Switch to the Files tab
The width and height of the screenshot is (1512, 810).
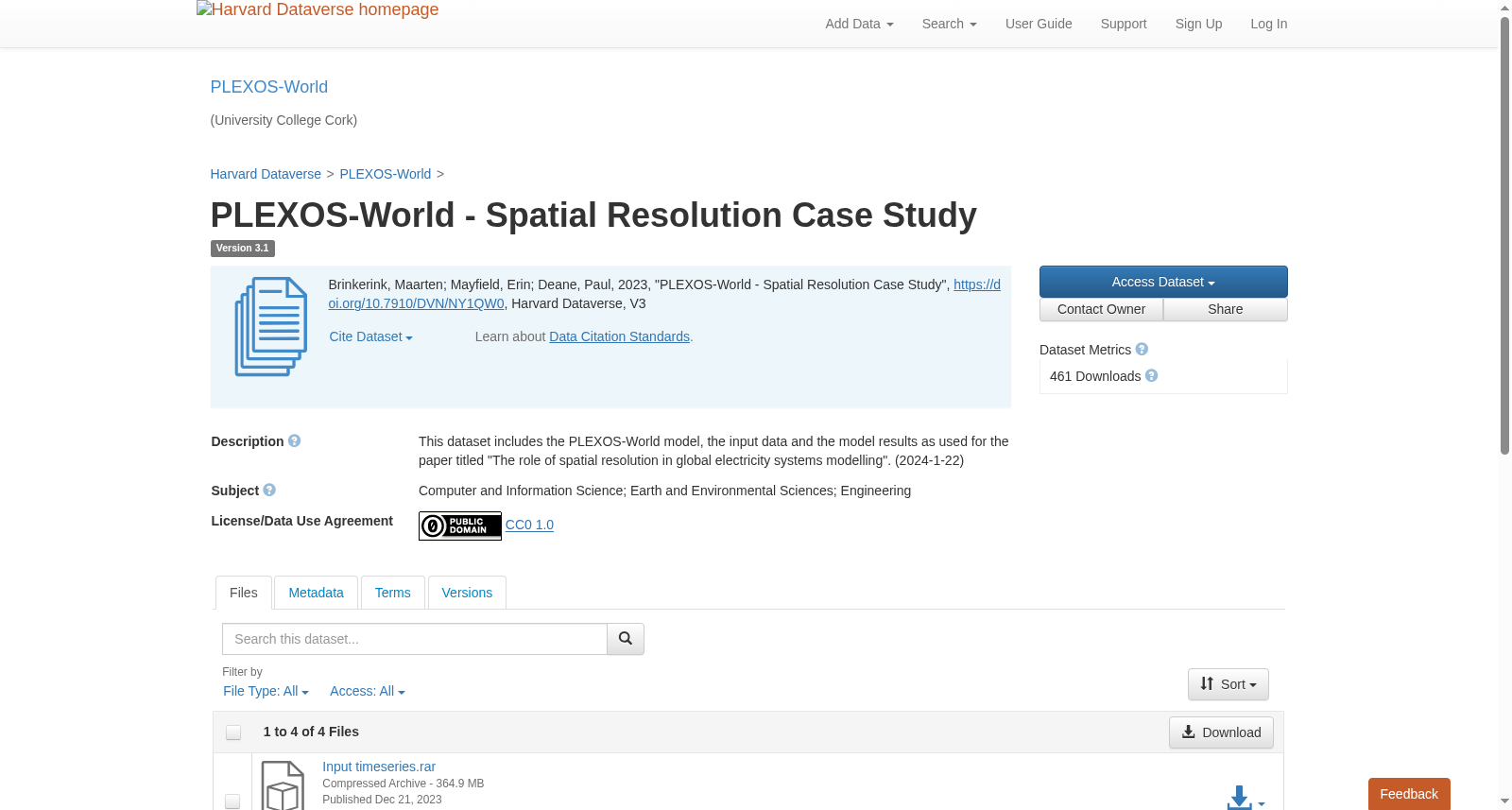[244, 593]
